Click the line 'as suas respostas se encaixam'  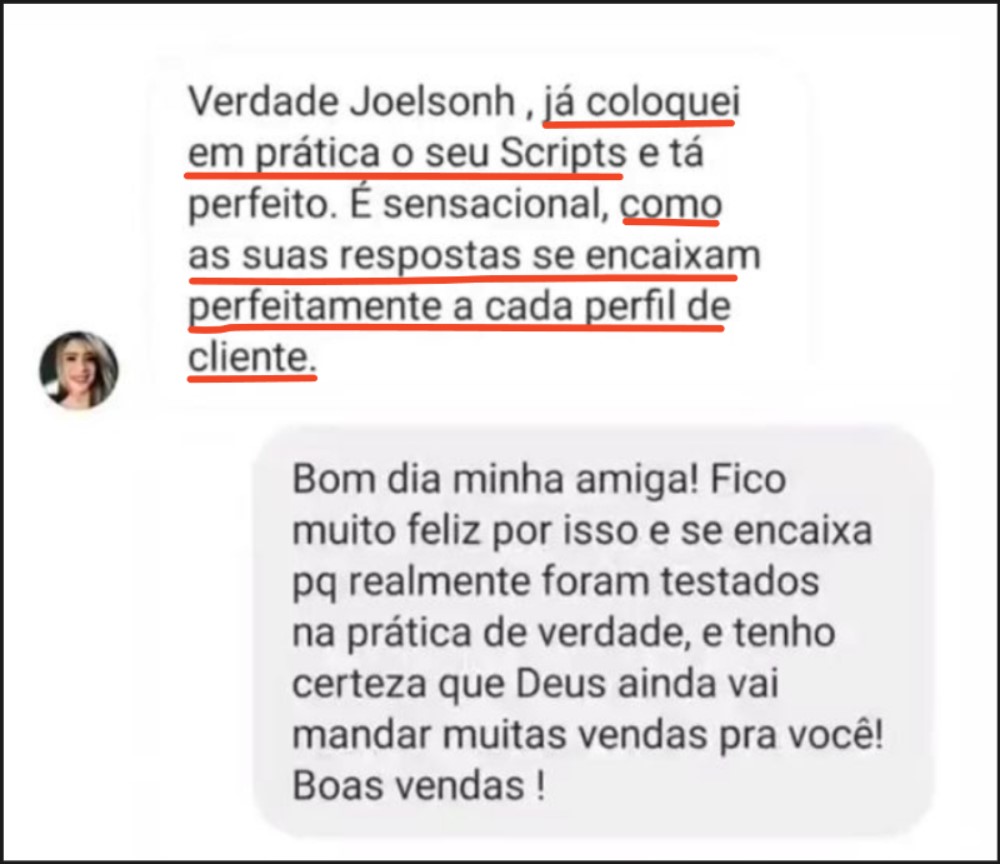pos(474,256)
